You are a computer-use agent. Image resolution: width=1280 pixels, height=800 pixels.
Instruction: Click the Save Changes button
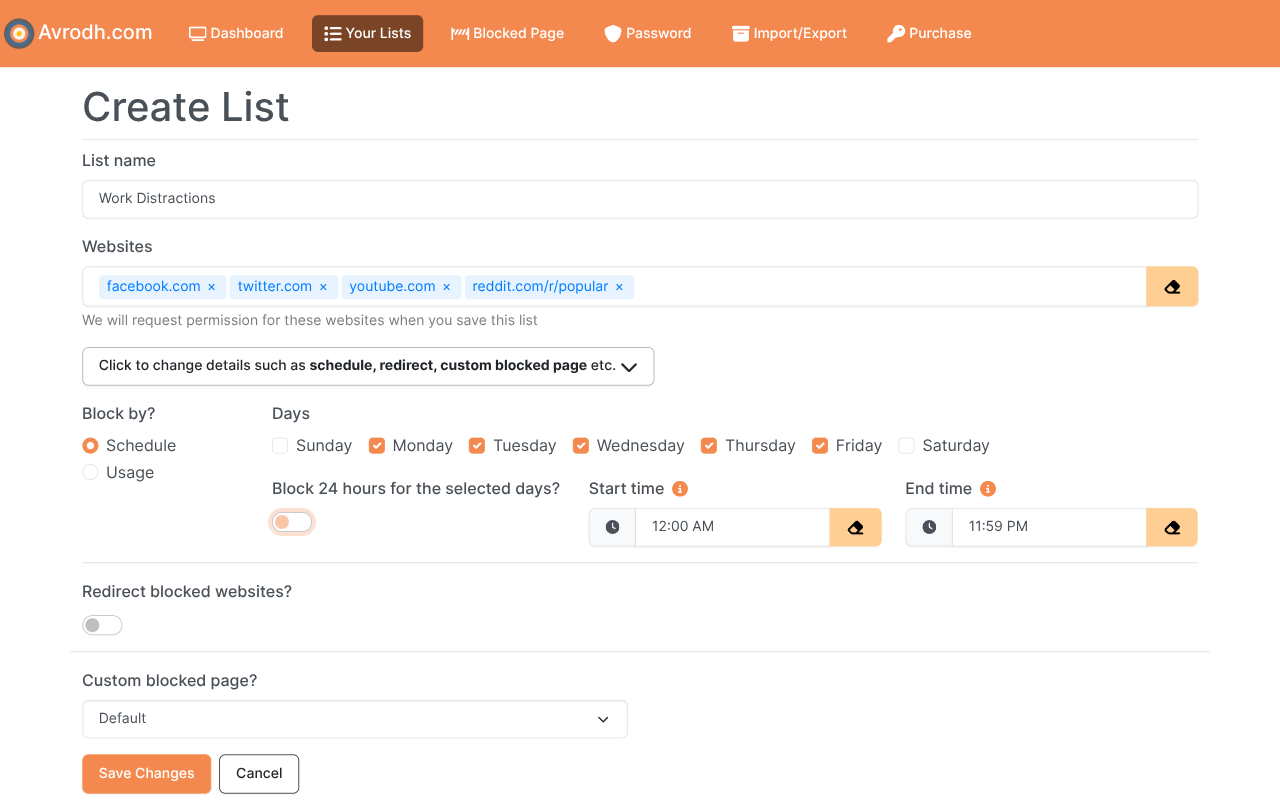[146, 773]
